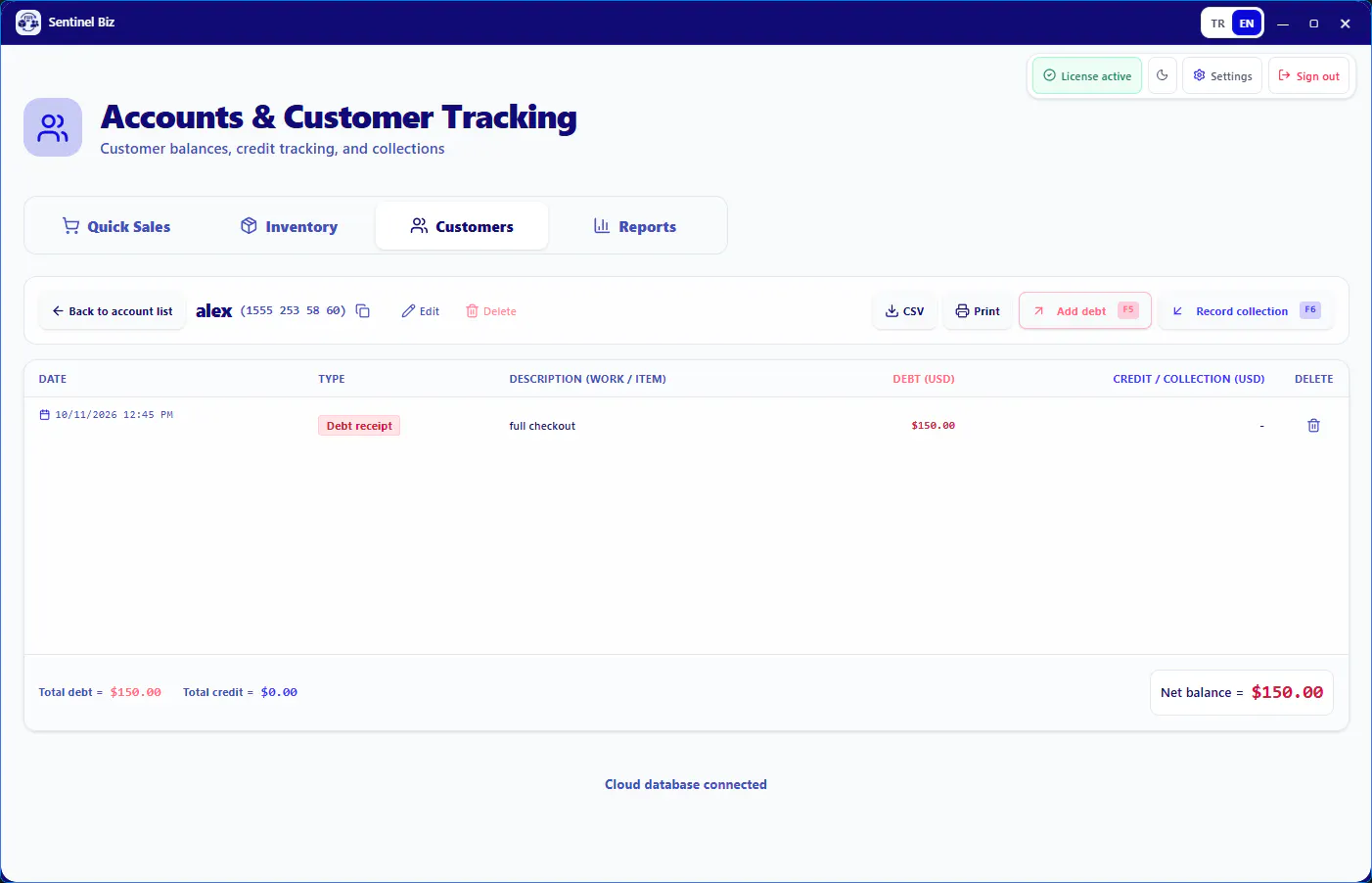Record a collection payment

tap(1246, 311)
